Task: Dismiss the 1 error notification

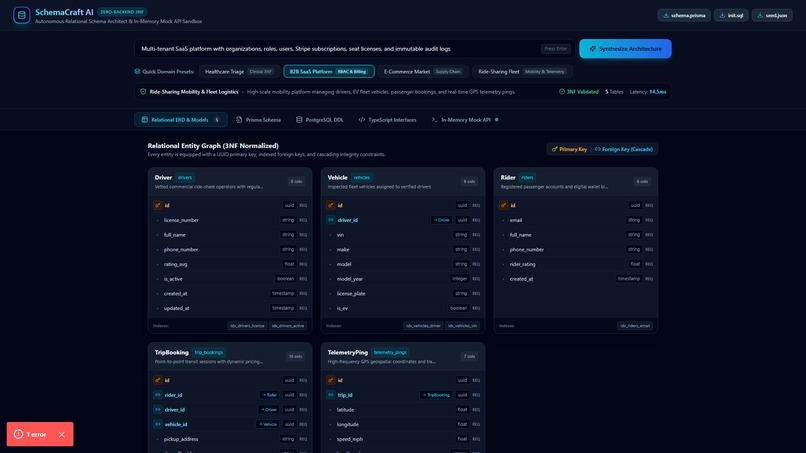Action: click(x=62, y=434)
